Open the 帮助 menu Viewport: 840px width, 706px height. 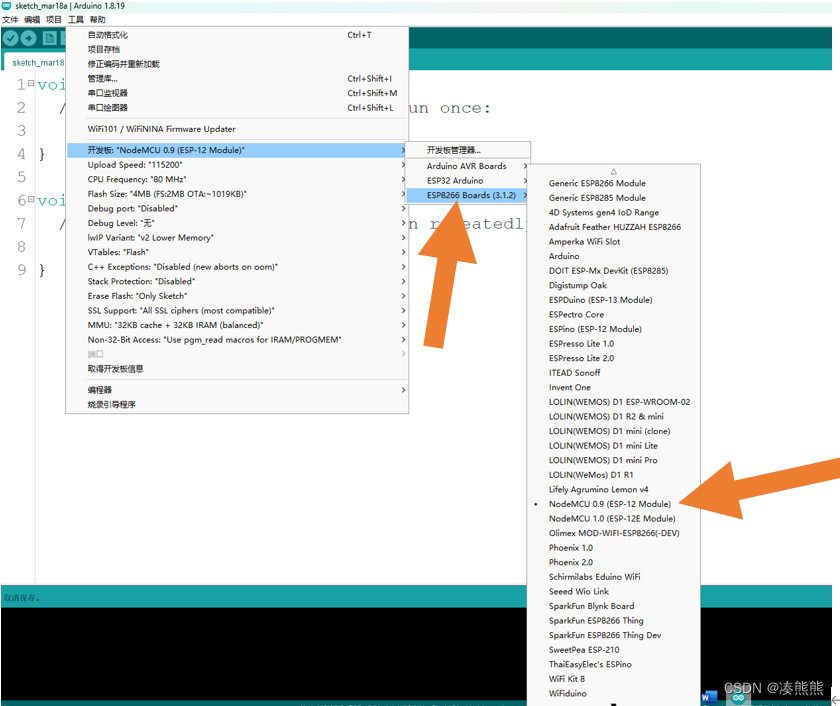[98, 20]
